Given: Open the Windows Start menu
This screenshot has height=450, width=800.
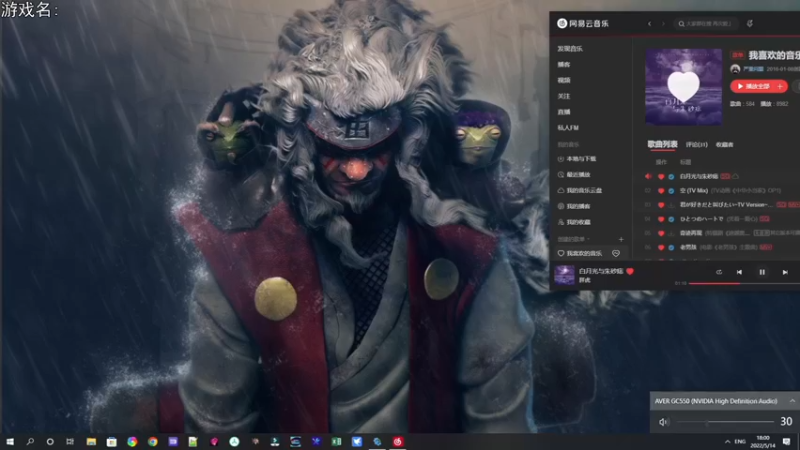Looking at the screenshot, I should [10, 442].
